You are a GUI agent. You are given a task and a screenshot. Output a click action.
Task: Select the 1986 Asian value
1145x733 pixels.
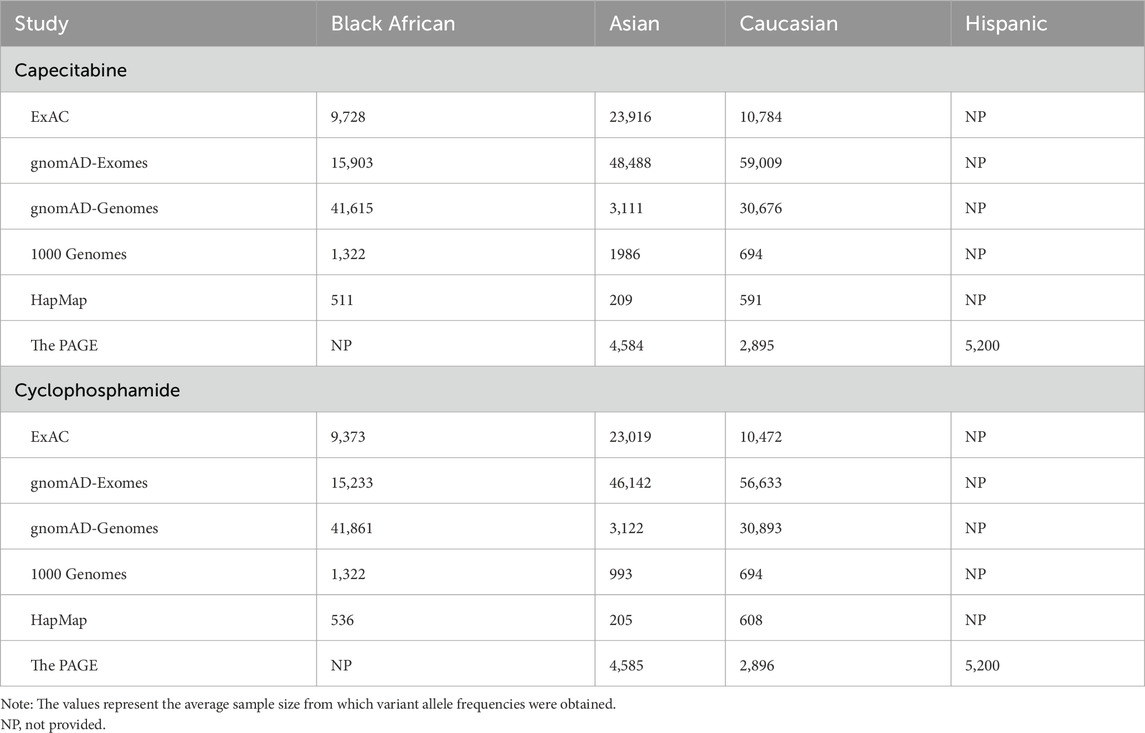(625, 254)
